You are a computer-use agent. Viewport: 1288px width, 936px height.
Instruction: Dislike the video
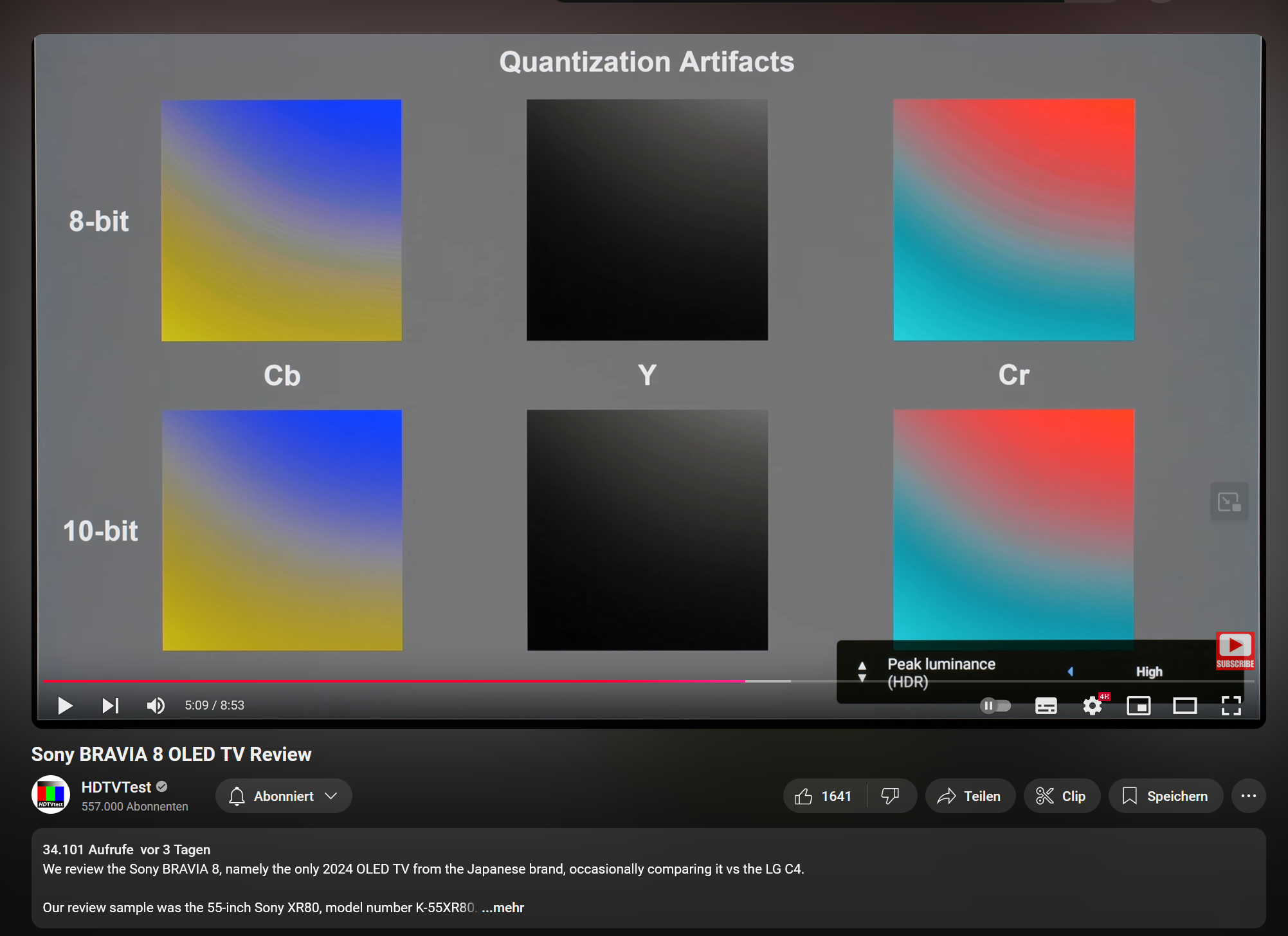click(x=891, y=796)
